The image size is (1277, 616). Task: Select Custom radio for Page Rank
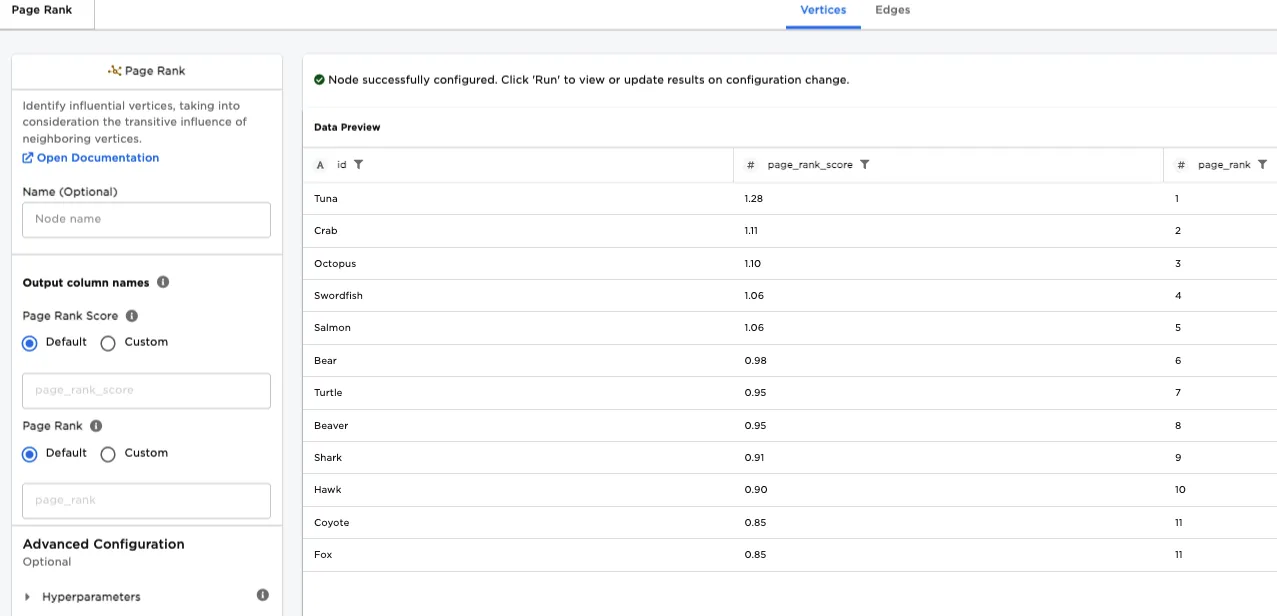click(109, 454)
